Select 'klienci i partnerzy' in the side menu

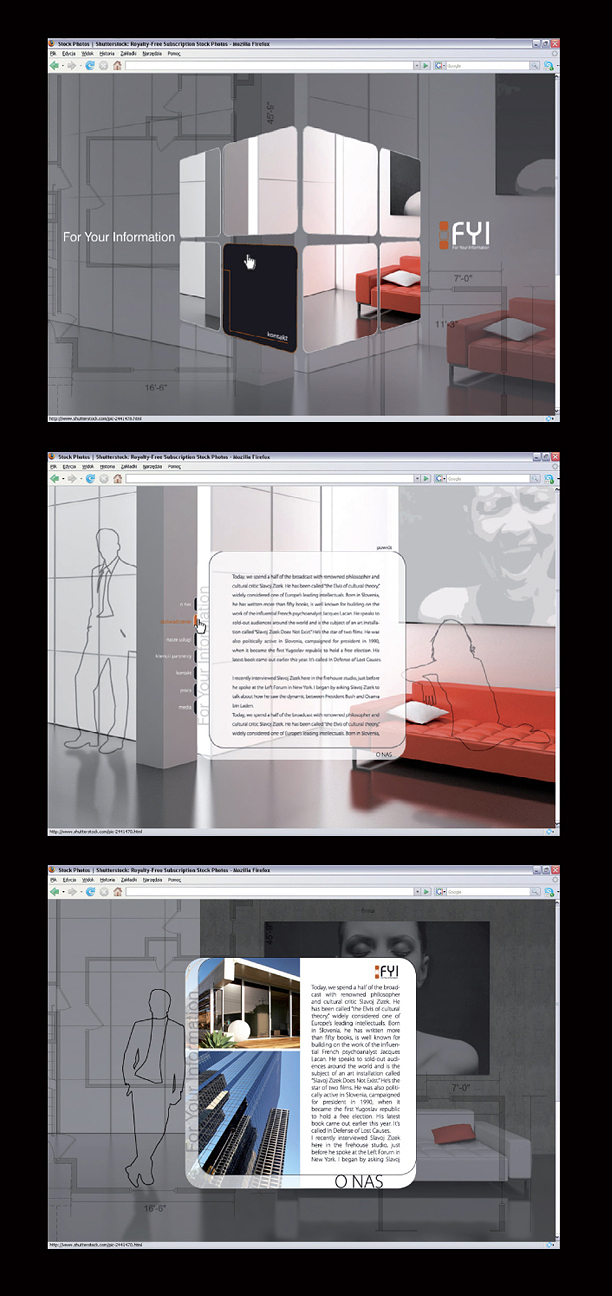pos(174,656)
